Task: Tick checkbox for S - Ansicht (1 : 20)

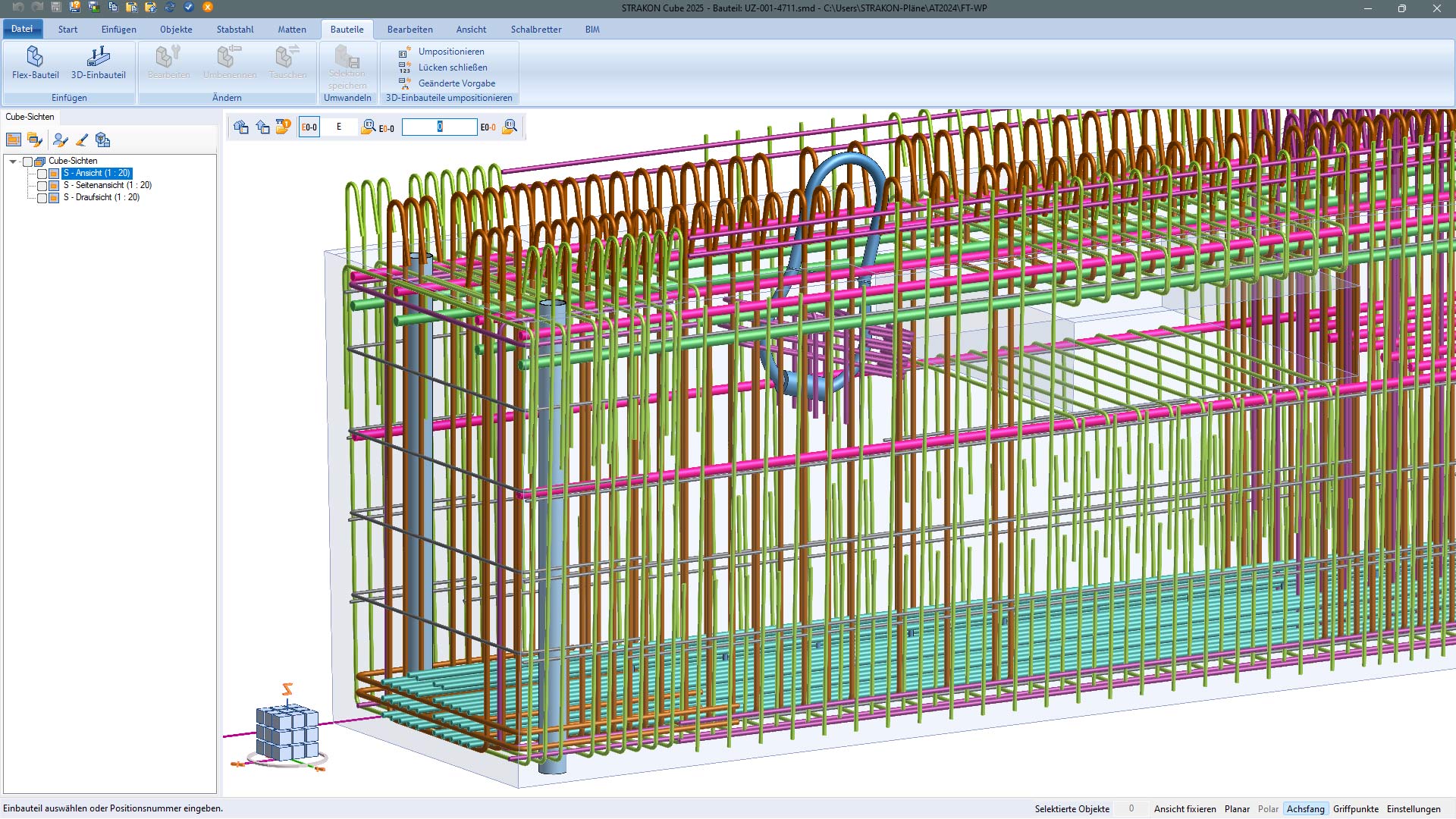Action: click(42, 174)
